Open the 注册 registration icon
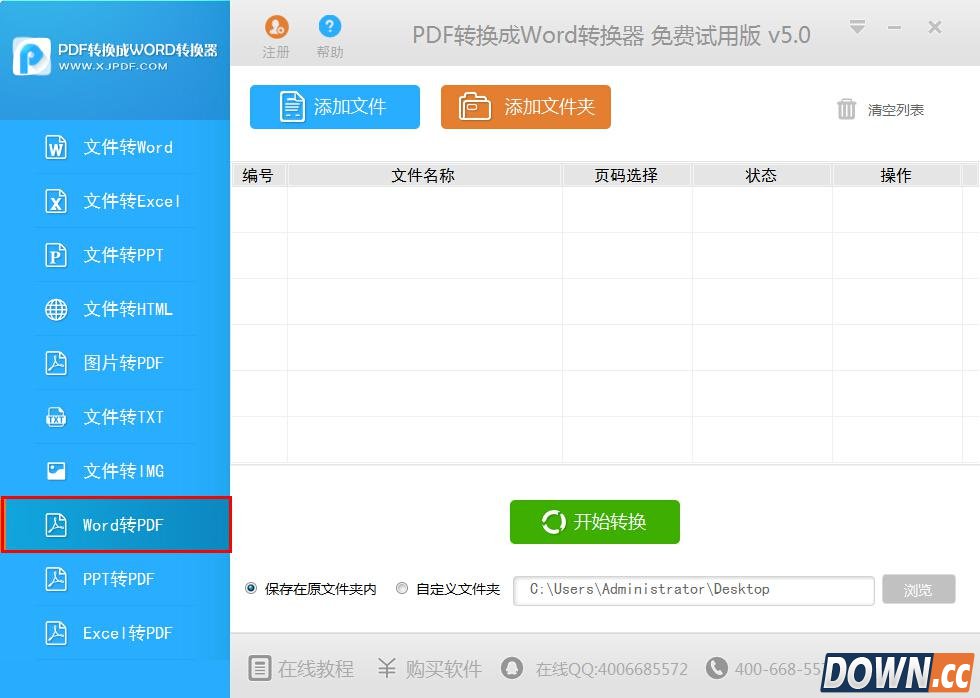The height and width of the screenshot is (698, 980). pyautogui.click(x=276, y=33)
